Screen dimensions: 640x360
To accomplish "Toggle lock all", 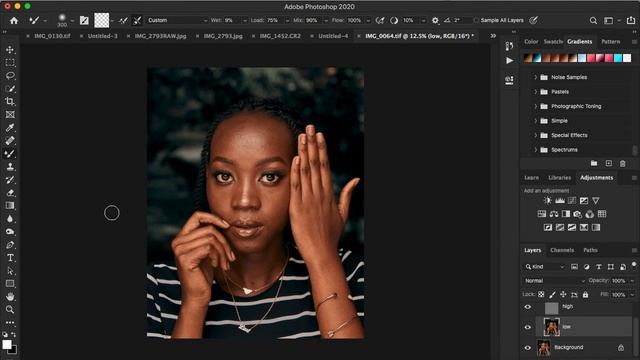I will pos(585,294).
